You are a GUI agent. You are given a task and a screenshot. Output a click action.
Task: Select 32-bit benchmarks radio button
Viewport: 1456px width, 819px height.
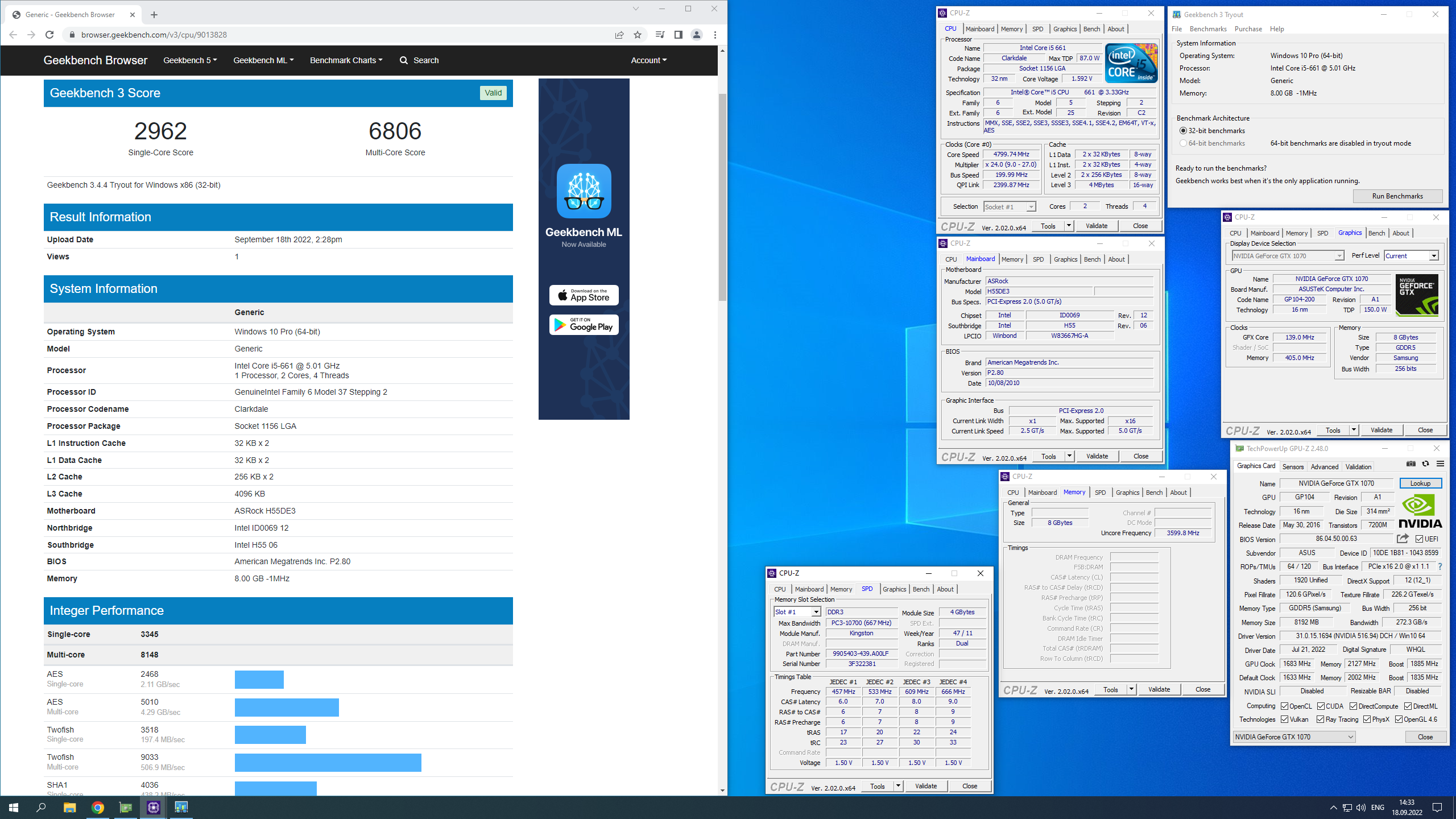pos(1184,131)
